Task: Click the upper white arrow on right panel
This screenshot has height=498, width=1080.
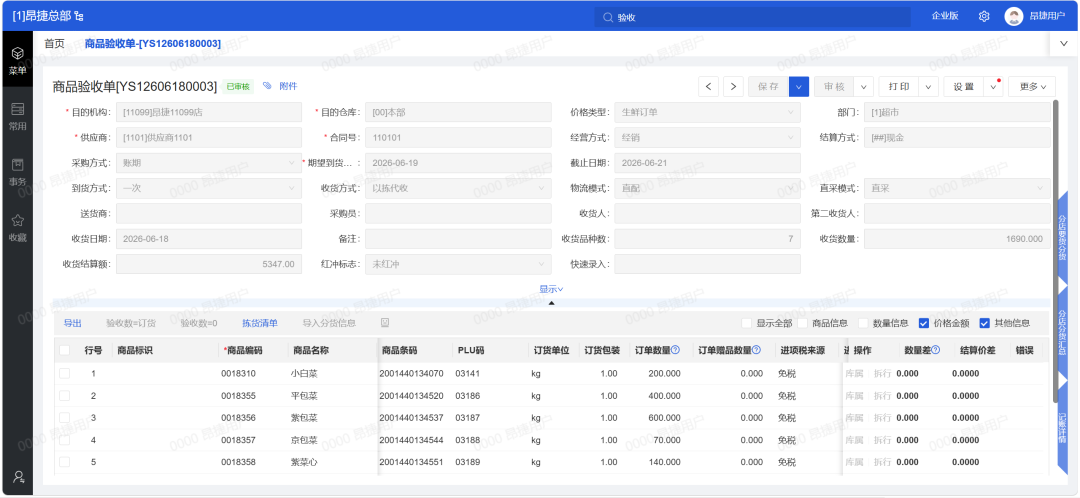Action: pyautogui.click(x=1061, y=284)
